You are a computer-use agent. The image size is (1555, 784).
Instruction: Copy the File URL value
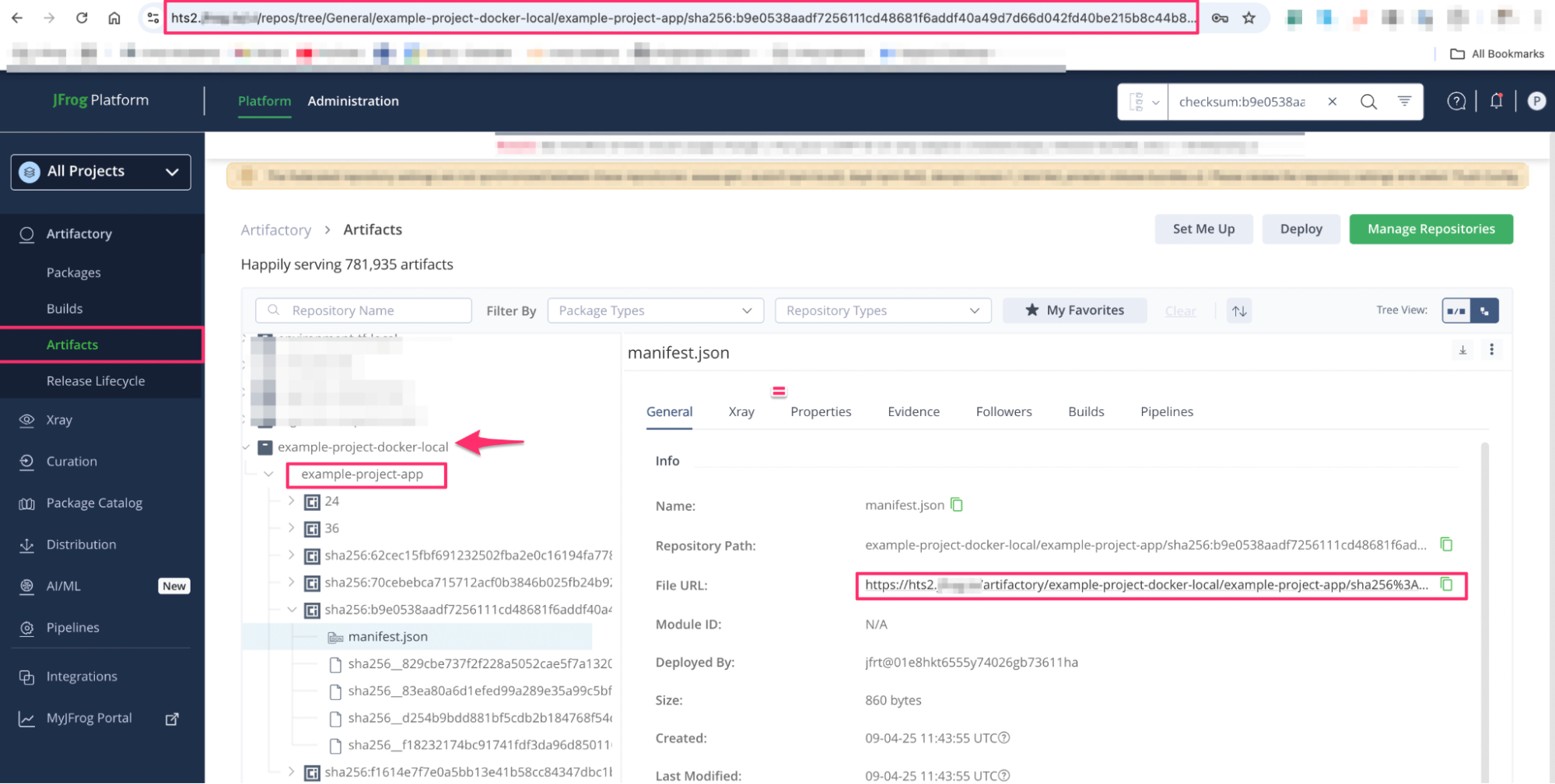(x=1446, y=584)
